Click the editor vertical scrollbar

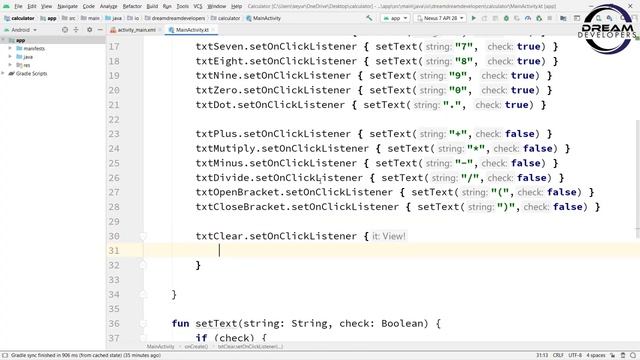coord(638,180)
